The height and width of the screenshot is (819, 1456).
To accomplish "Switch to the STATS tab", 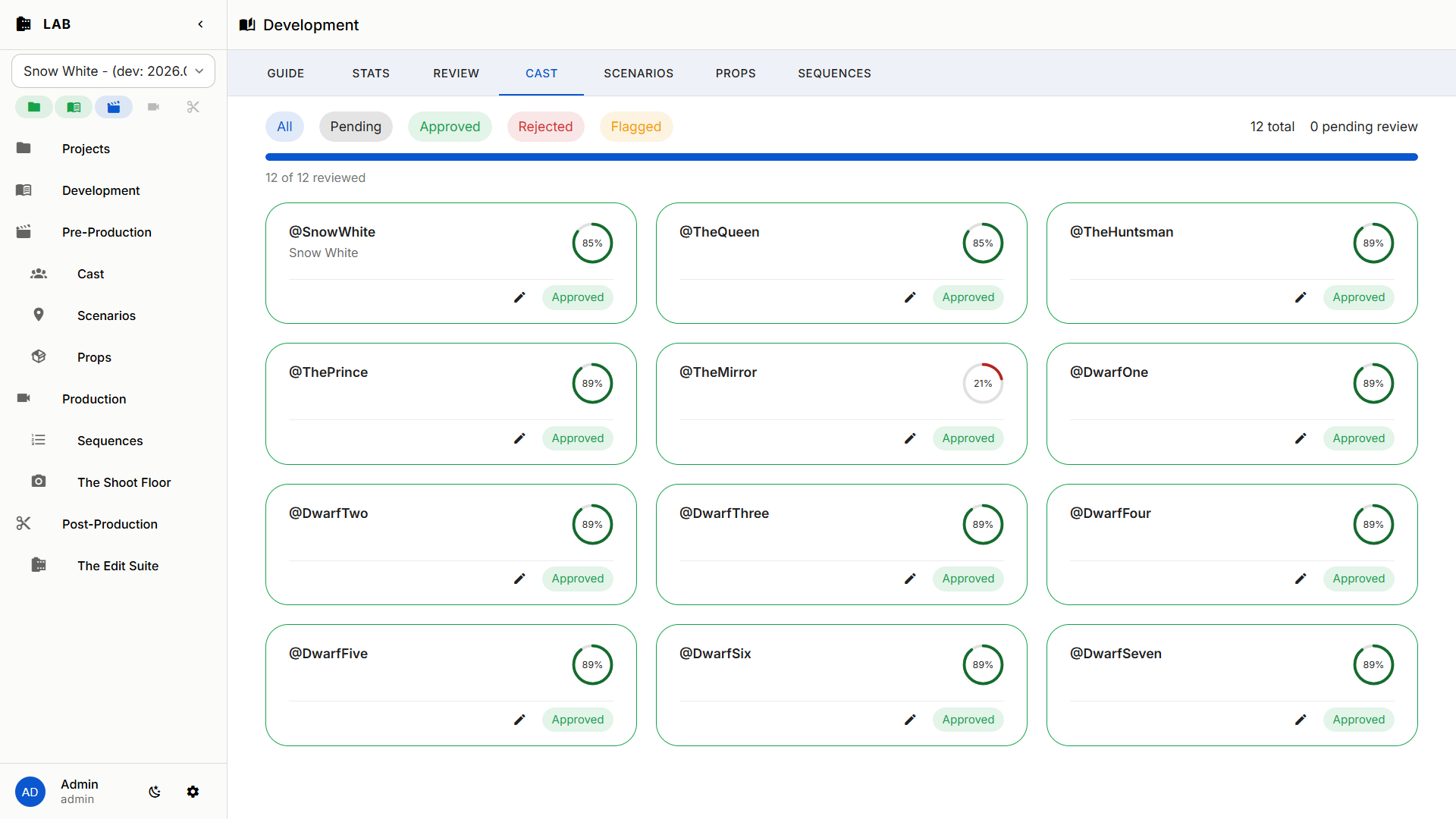I will coord(371,74).
